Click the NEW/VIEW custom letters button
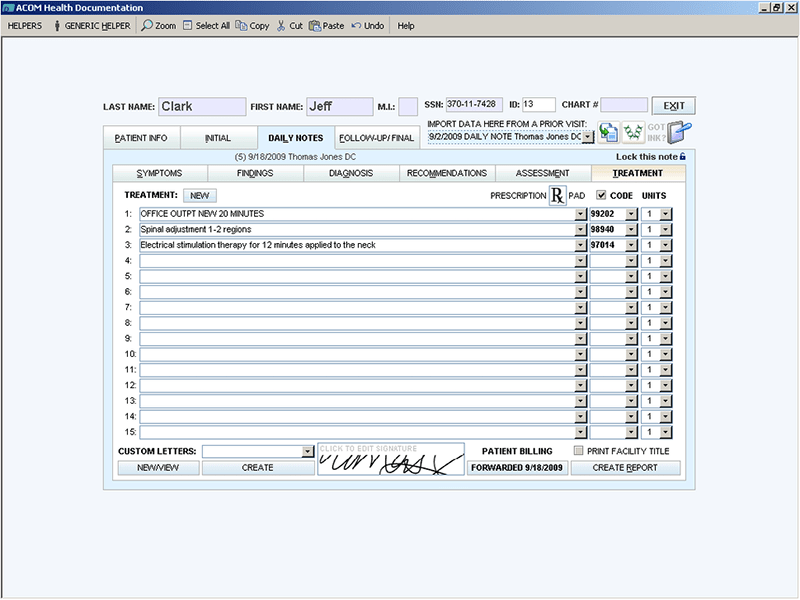Screen dimensions: 800x600 (158, 467)
